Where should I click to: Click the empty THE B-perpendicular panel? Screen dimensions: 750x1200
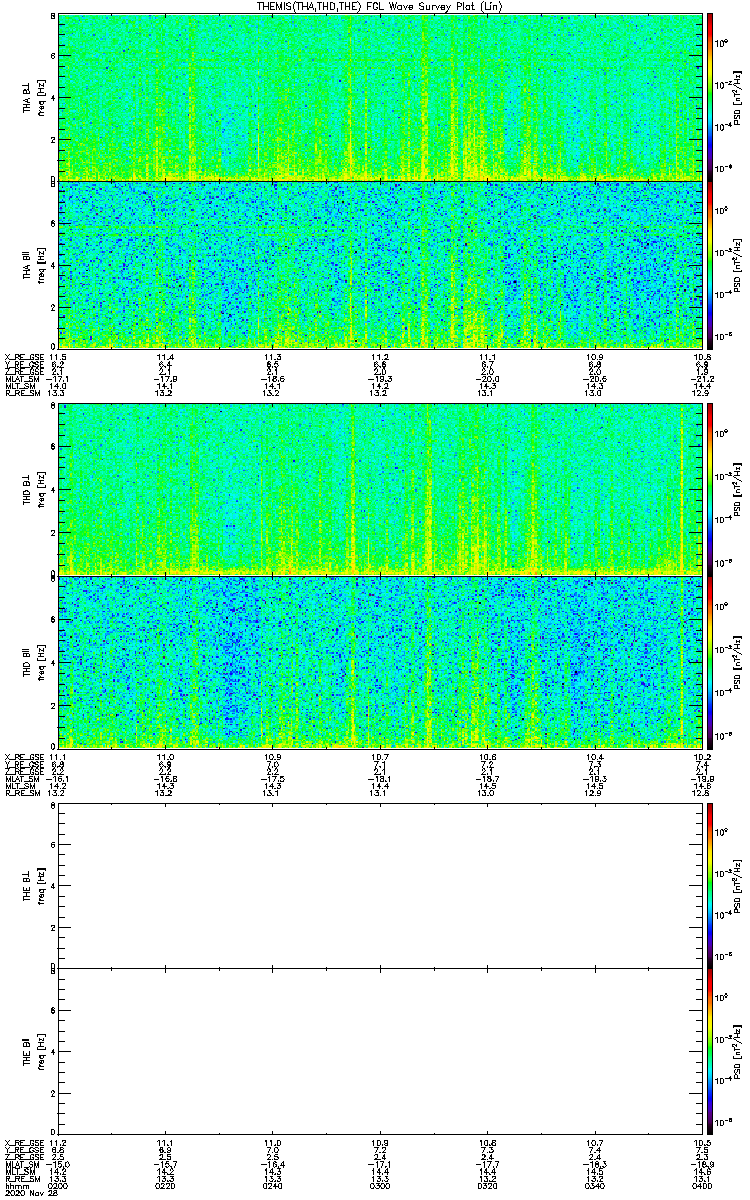(x=378, y=885)
